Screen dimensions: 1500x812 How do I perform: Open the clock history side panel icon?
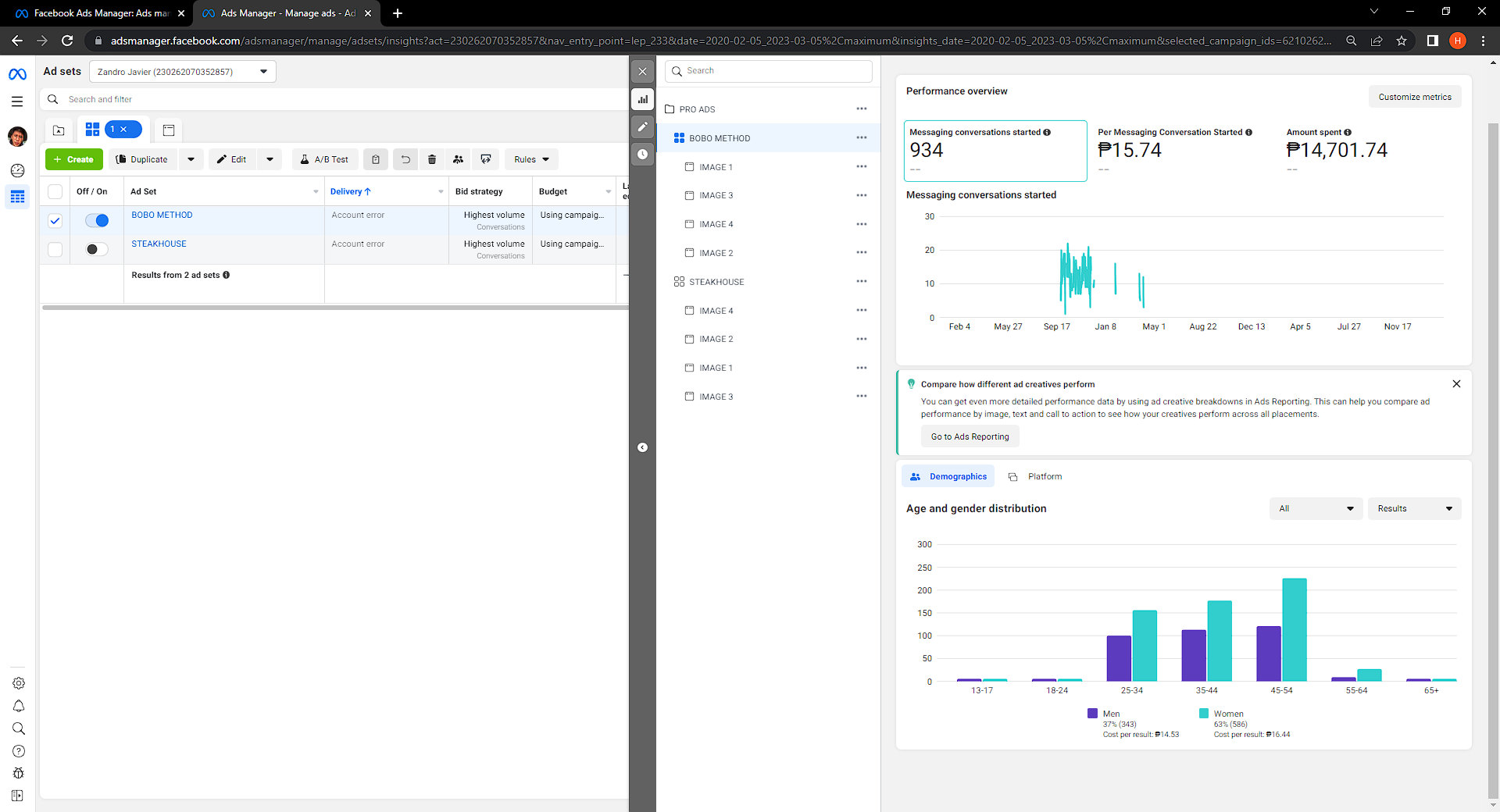point(642,154)
